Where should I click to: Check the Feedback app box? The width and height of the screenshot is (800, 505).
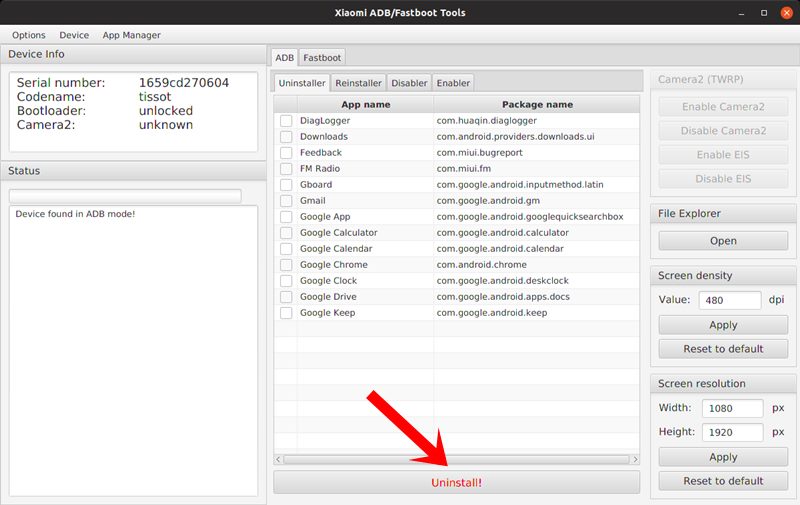pos(286,153)
